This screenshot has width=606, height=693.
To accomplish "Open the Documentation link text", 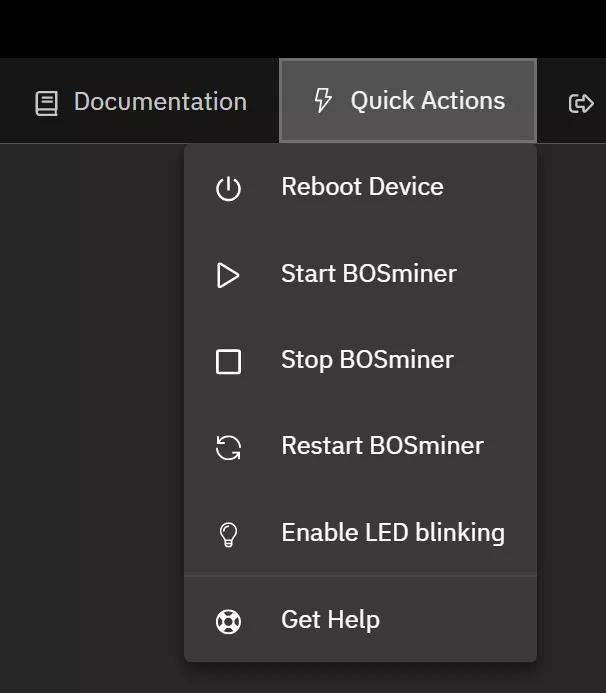I will [x=160, y=102].
